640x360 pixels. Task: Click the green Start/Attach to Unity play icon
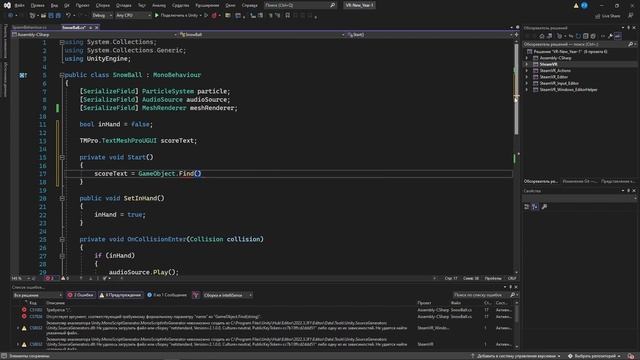[x=157, y=16]
